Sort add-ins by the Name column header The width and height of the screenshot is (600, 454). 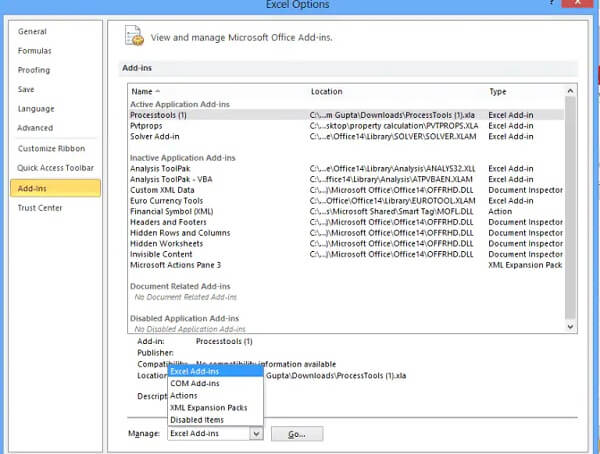[x=145, y=91]
